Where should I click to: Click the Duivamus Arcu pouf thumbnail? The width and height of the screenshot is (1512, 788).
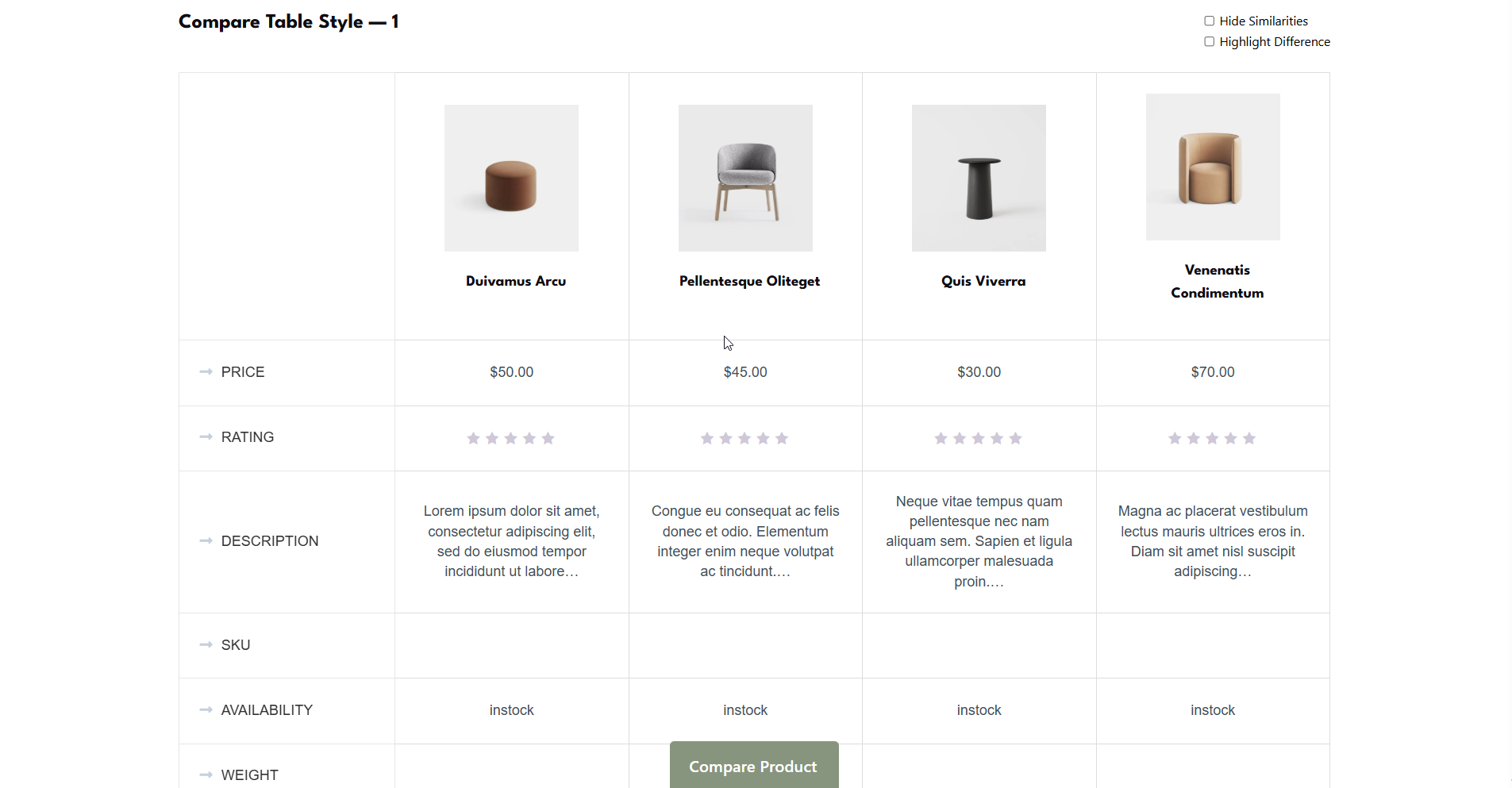pos(511,178)
